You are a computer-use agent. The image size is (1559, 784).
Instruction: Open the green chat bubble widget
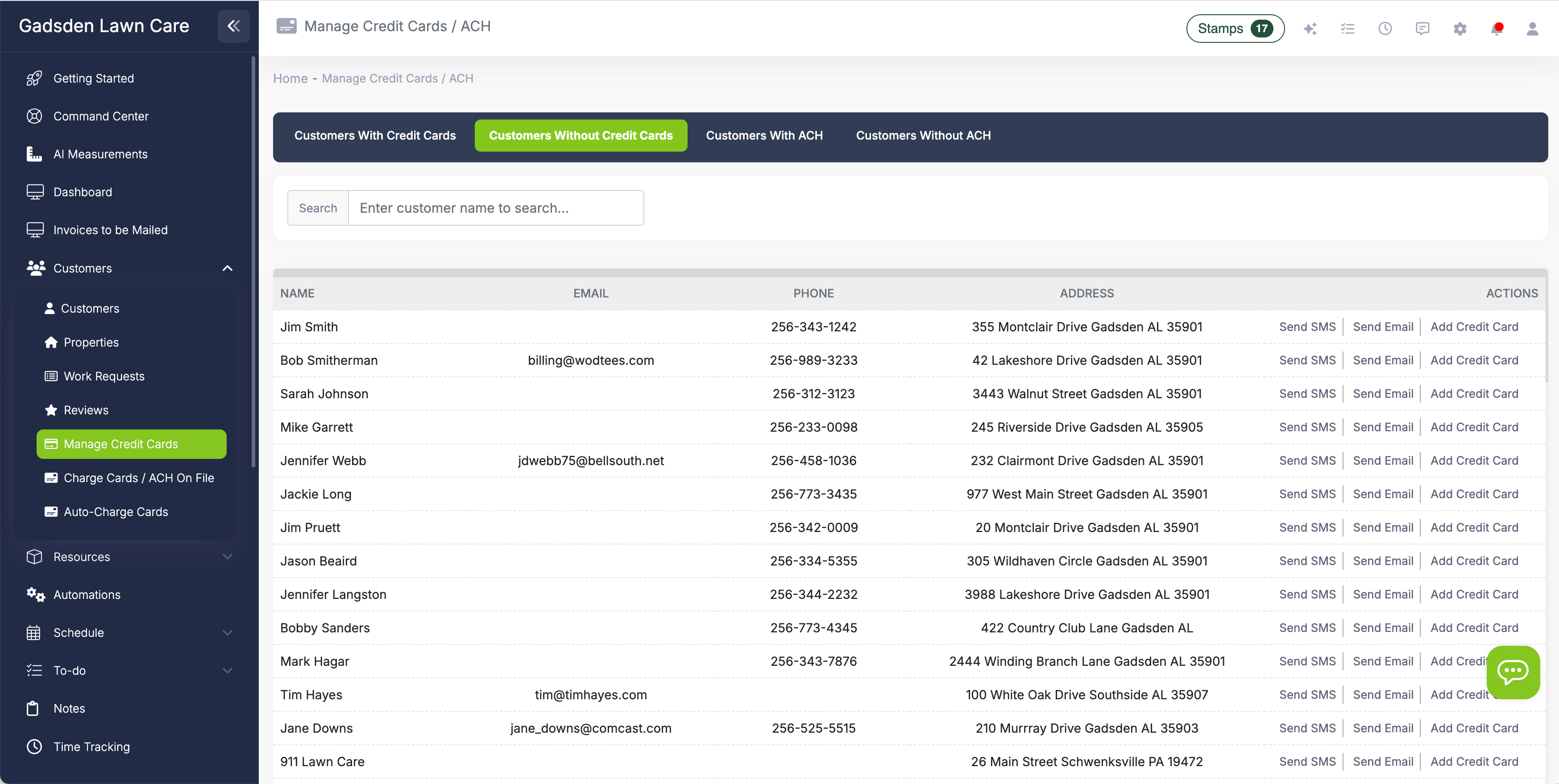[1513, 672]
